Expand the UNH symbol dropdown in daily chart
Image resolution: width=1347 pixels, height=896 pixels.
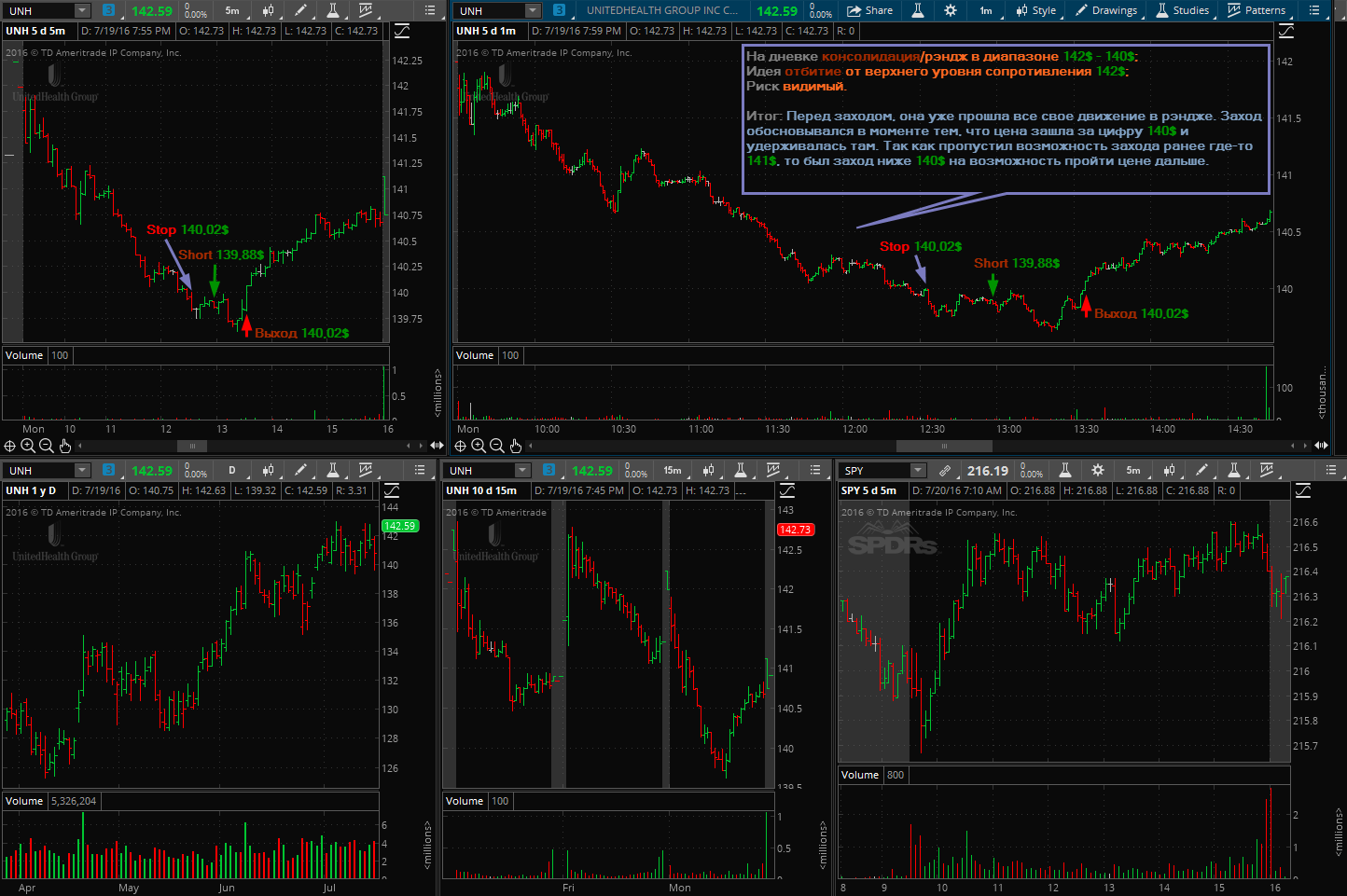click(x=82, y=471)
